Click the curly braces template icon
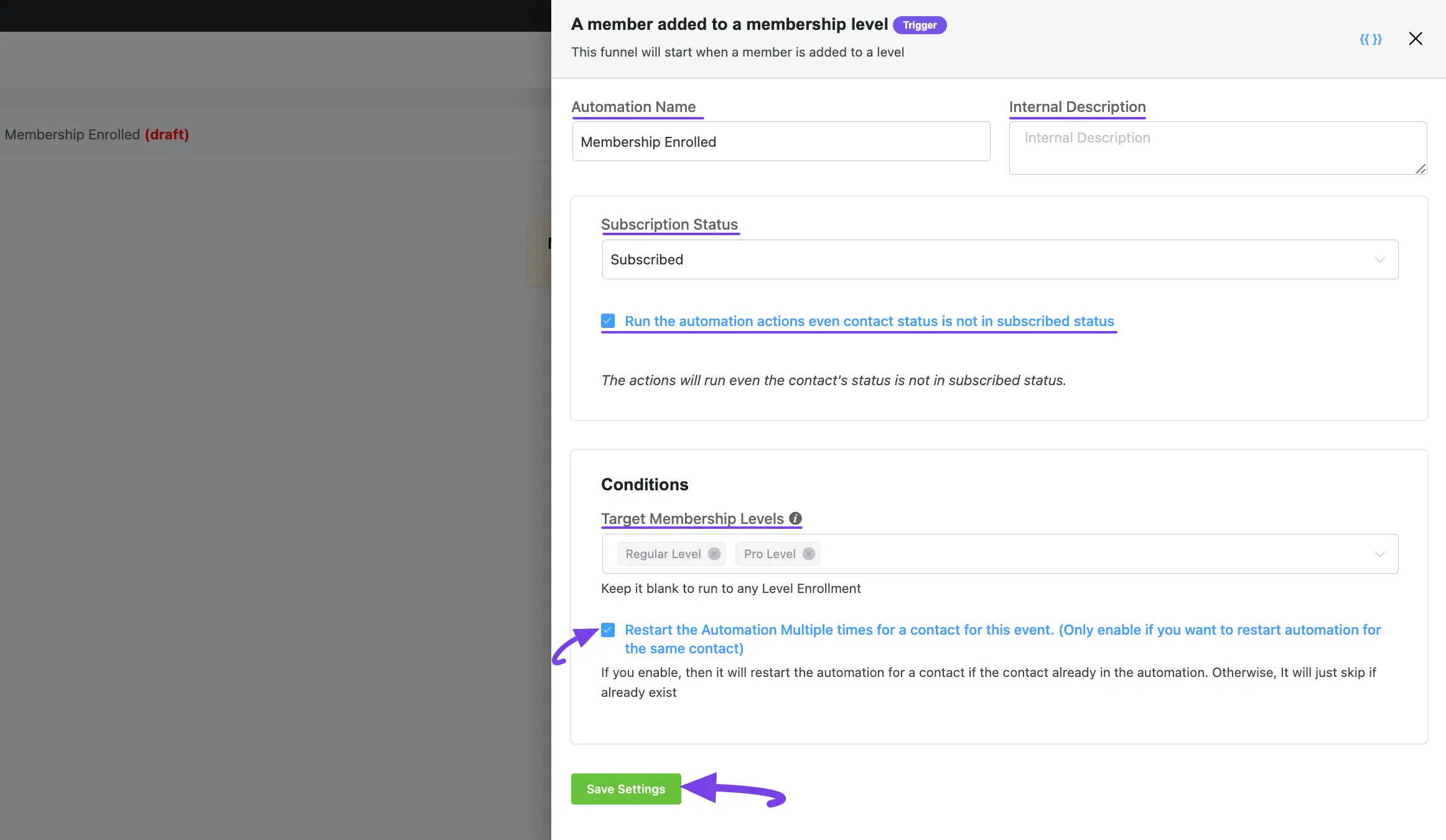 [x=1371, y=39]
